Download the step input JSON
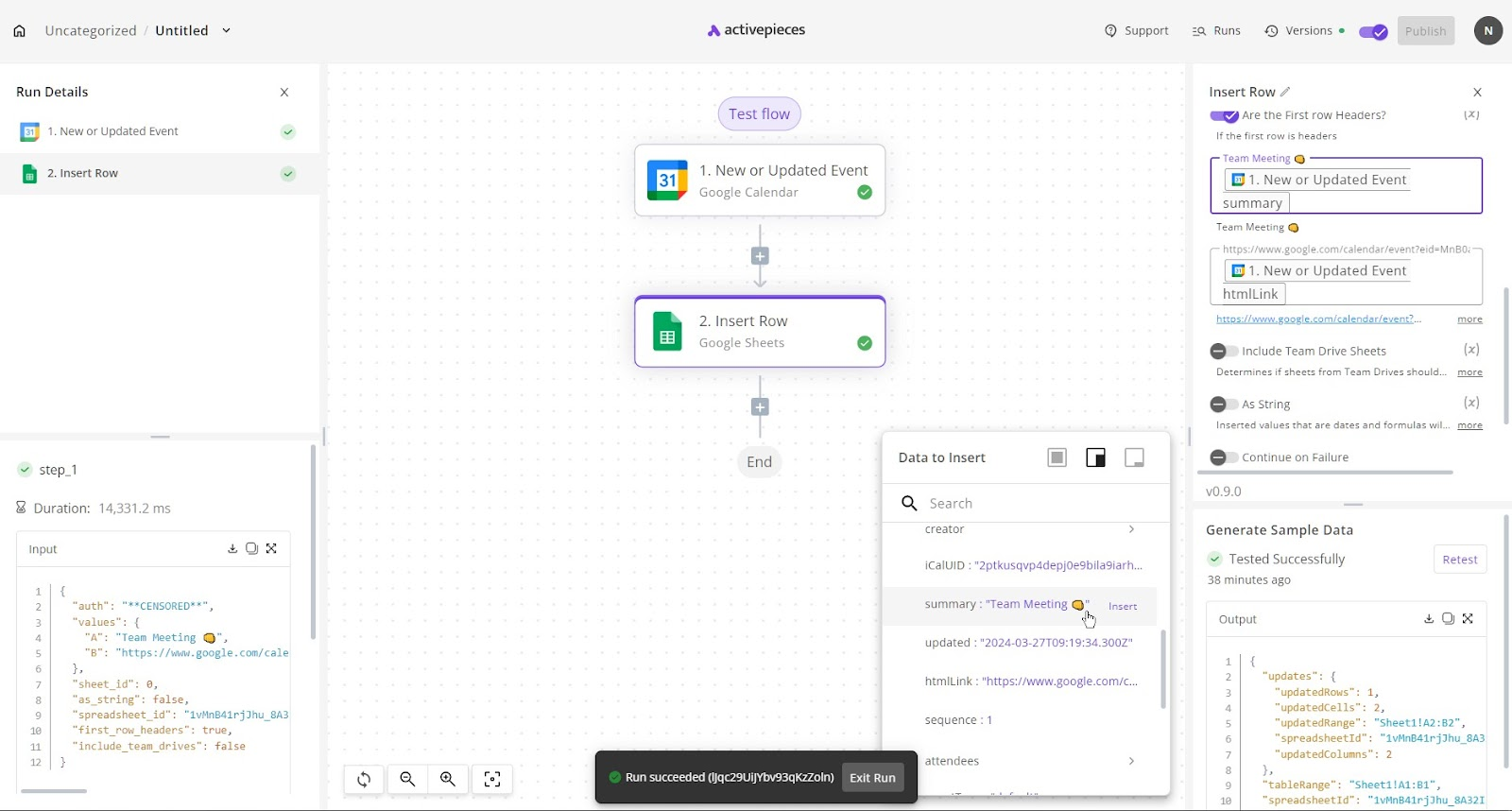The image size is (1512, 811). [x=232, y=548]
